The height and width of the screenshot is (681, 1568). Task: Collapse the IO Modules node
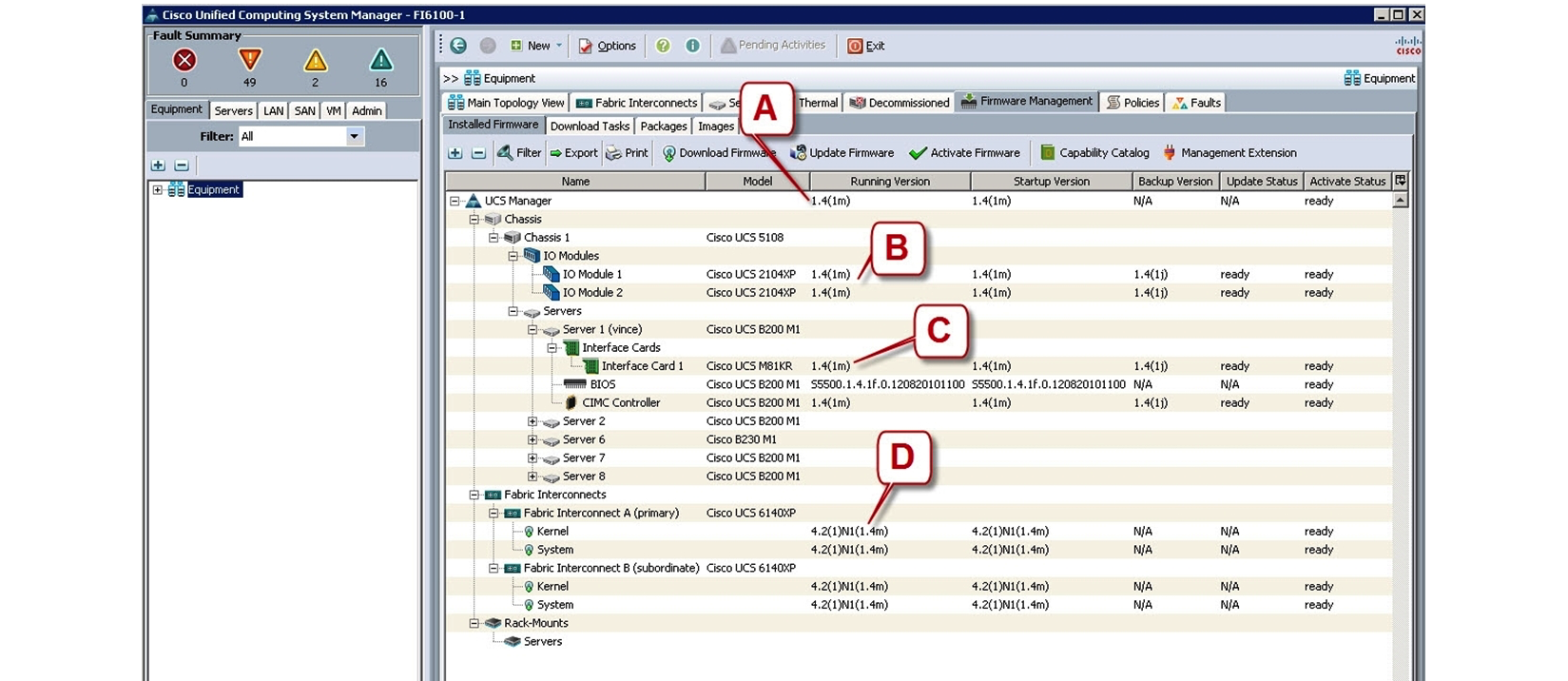(513, 256)
